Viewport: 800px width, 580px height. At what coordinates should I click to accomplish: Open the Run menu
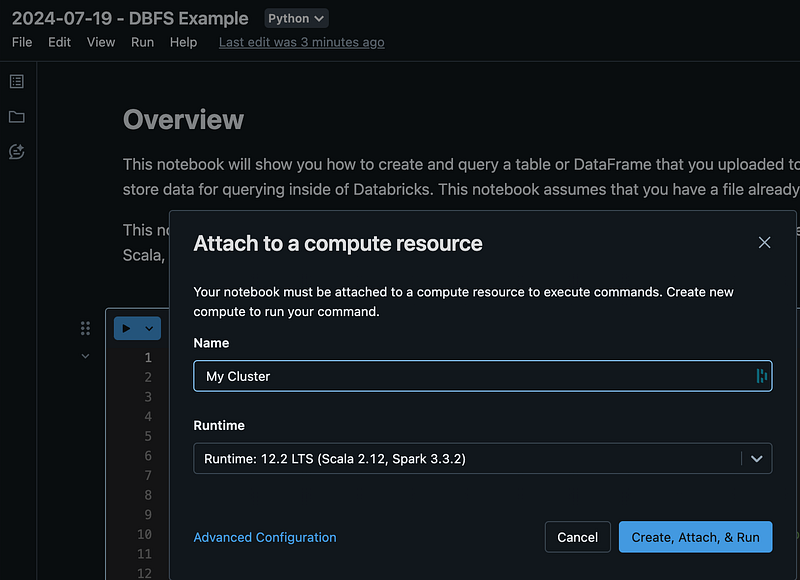[x=142, y=42]
